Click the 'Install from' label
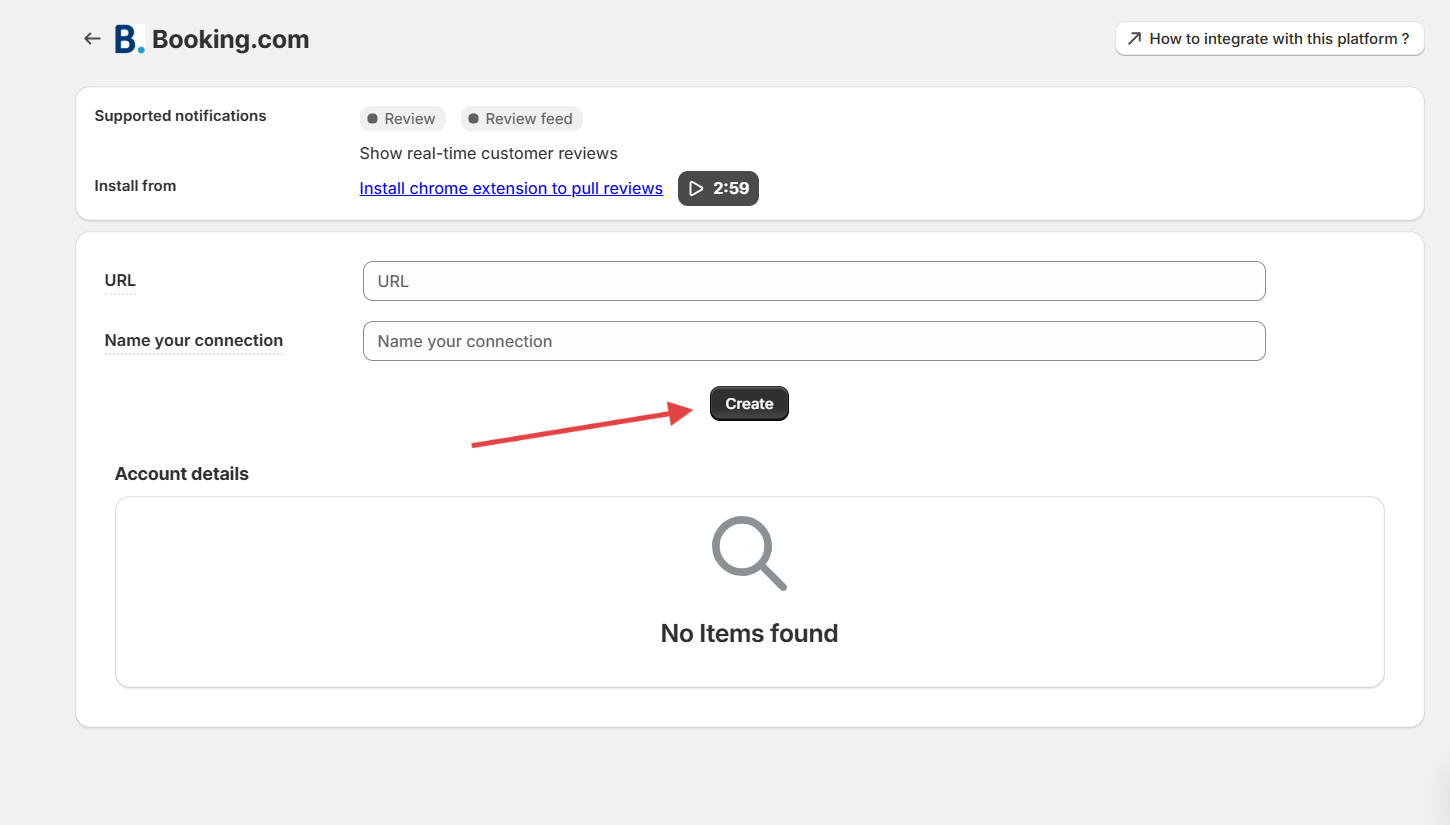1450x825 pixels. pyautogui.click(x=135, y=186)
